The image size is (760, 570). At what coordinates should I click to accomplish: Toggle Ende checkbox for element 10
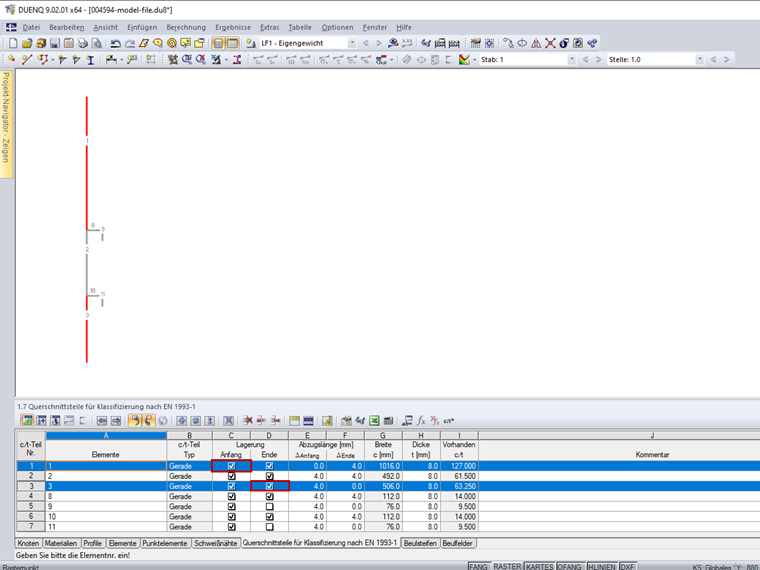tap(269, 517)
